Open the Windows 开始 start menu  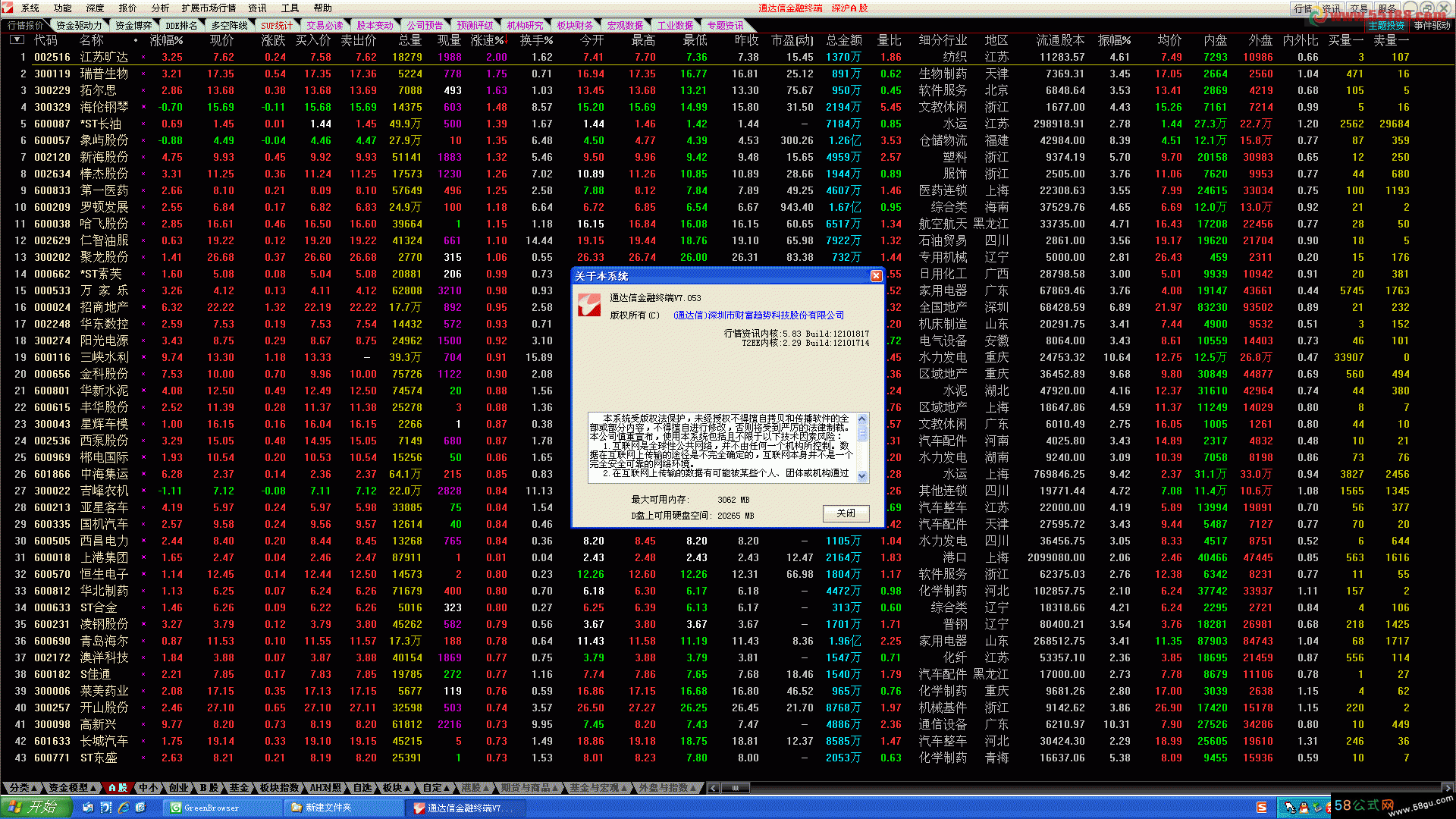coord(36,807)
